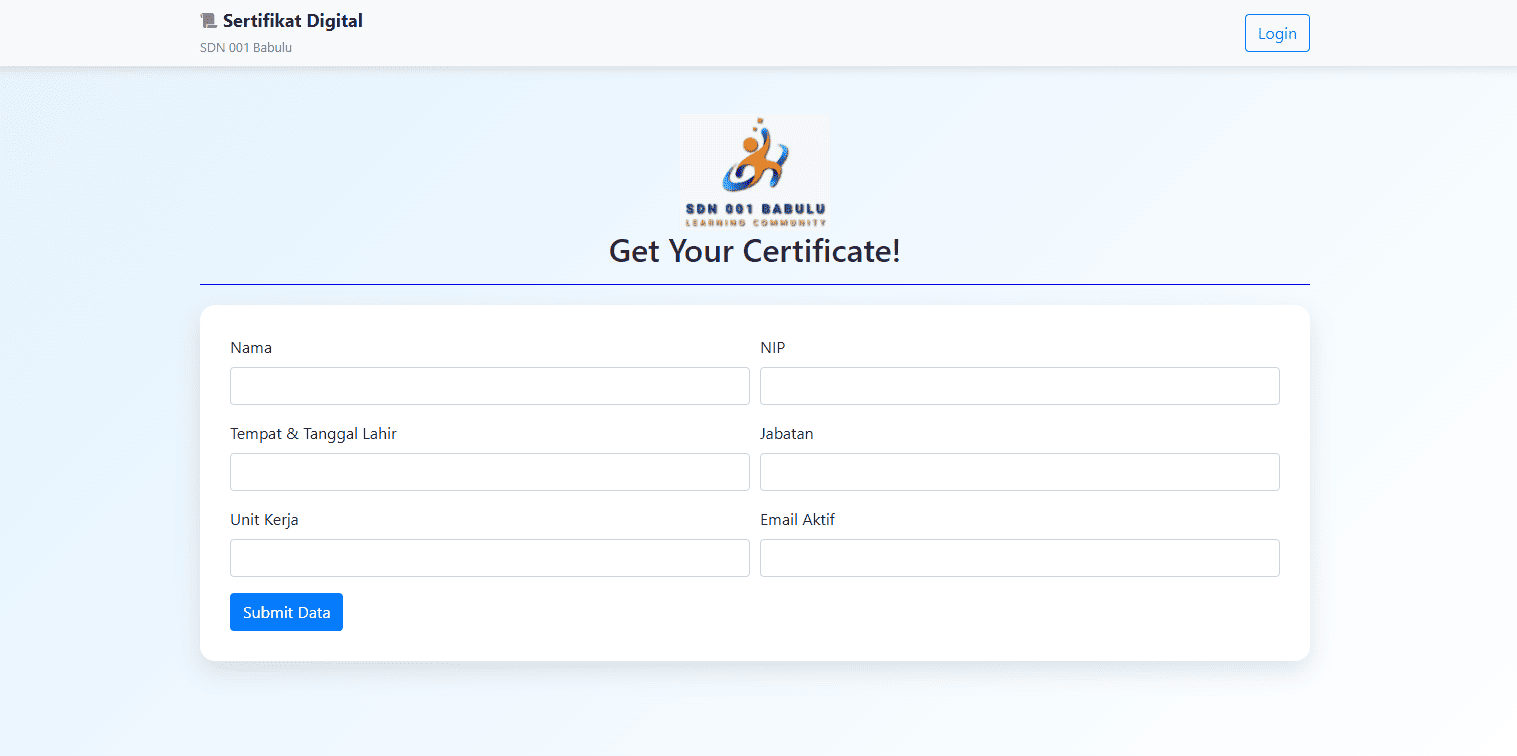The height and width of the screenshot is (756, 1517).
Task: Click the Jabatan label text
Action: coord(787,434)
